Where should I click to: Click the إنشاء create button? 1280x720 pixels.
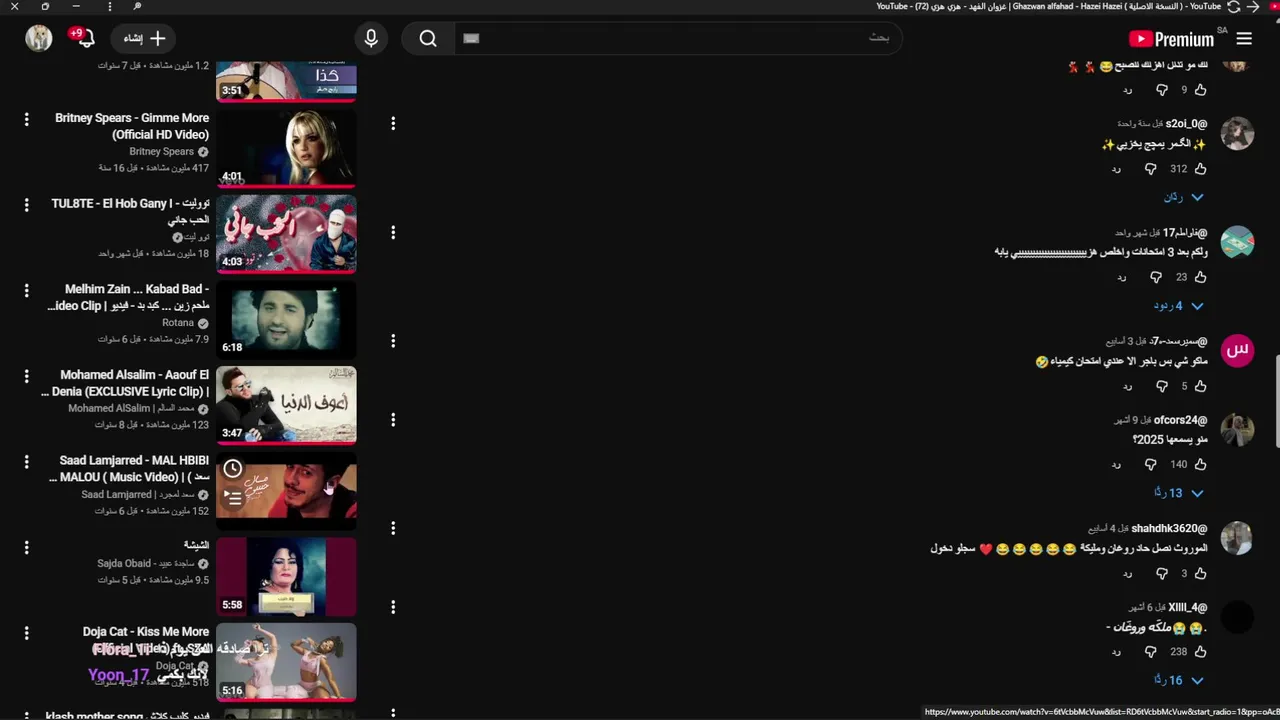coord(144,39)
